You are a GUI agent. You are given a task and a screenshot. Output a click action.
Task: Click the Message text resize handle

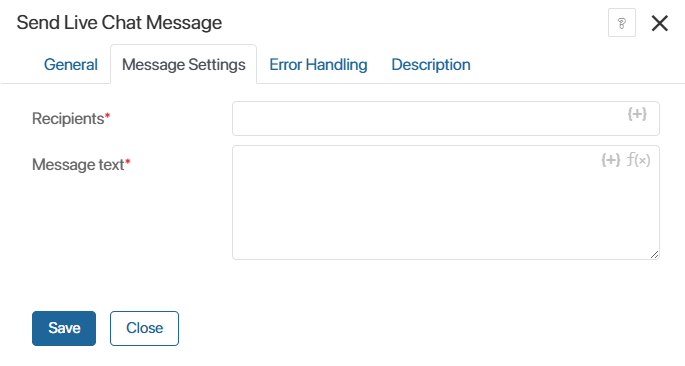pyautogui.click(x=654, y=255)
